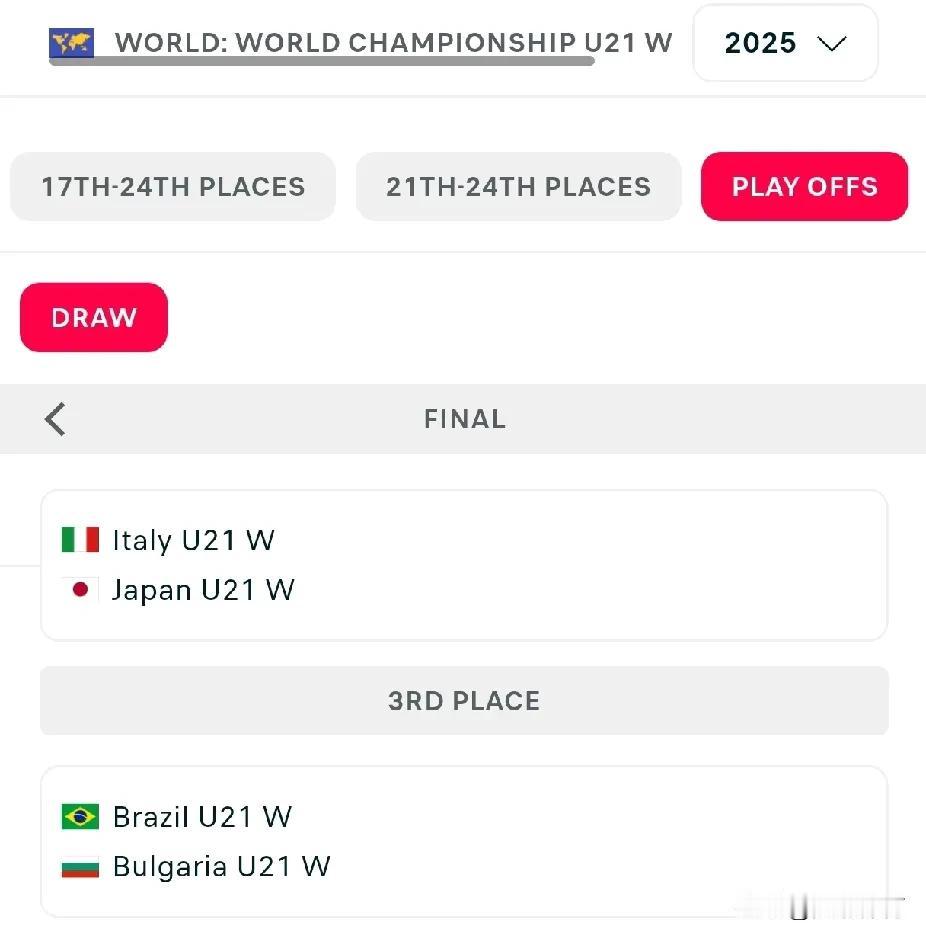Switch to 21TH-24TH PLACES tab
The image size is (926, 939).
(x=519, y=186)
